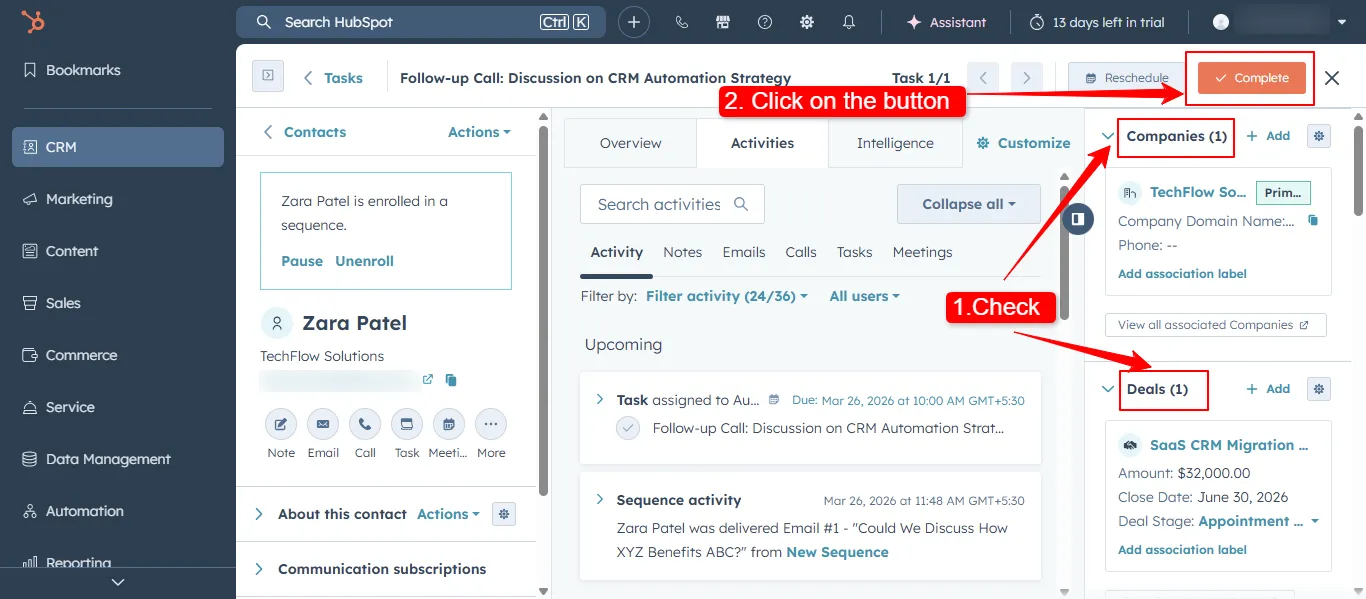
Task: Click the create plus icon in top bar
Action: (x=634, y=22)
